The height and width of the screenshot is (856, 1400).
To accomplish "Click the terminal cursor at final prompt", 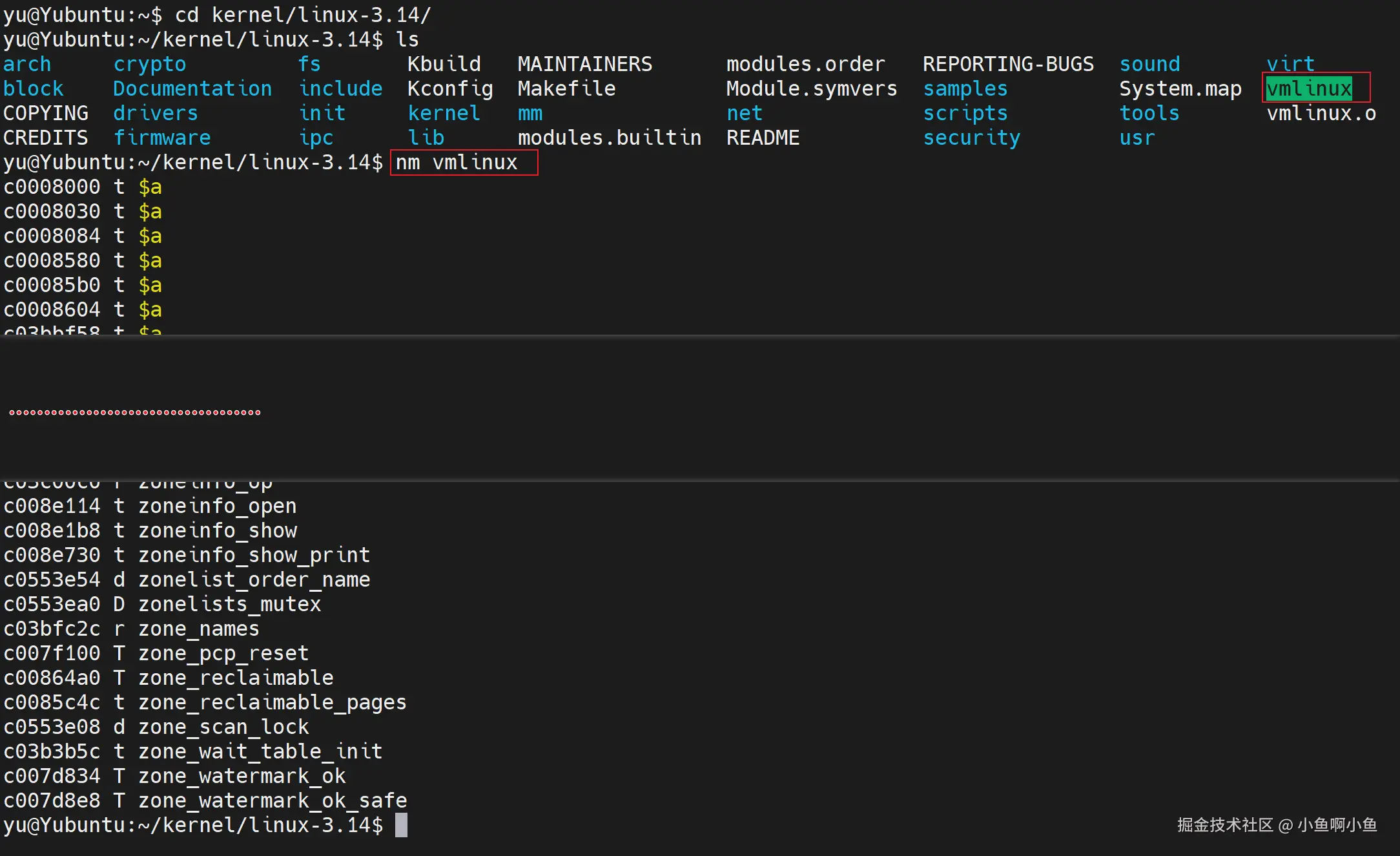I will [x=401, y=825].
